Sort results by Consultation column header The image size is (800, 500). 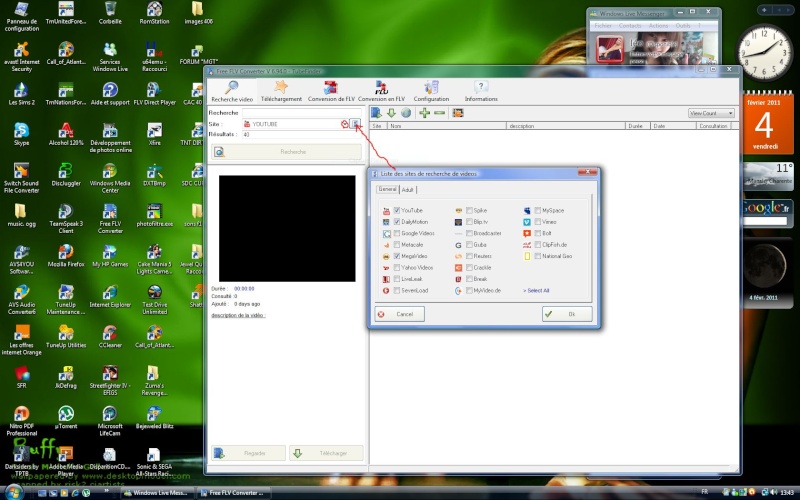coord(714,126)
